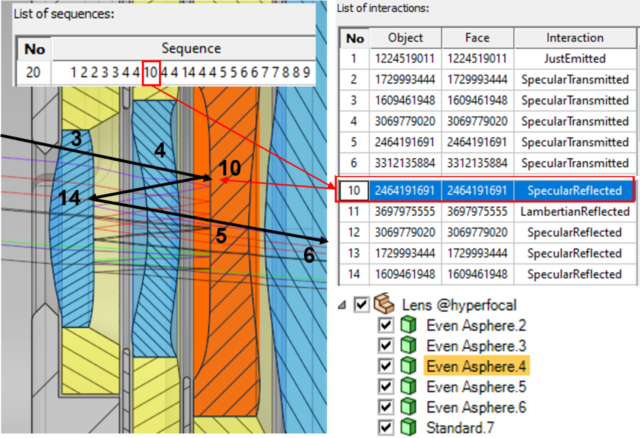Toggle the Standard.7 visibility checkbox
The height and width of the screenshot is (438, 640).
(x=387, y=428)
